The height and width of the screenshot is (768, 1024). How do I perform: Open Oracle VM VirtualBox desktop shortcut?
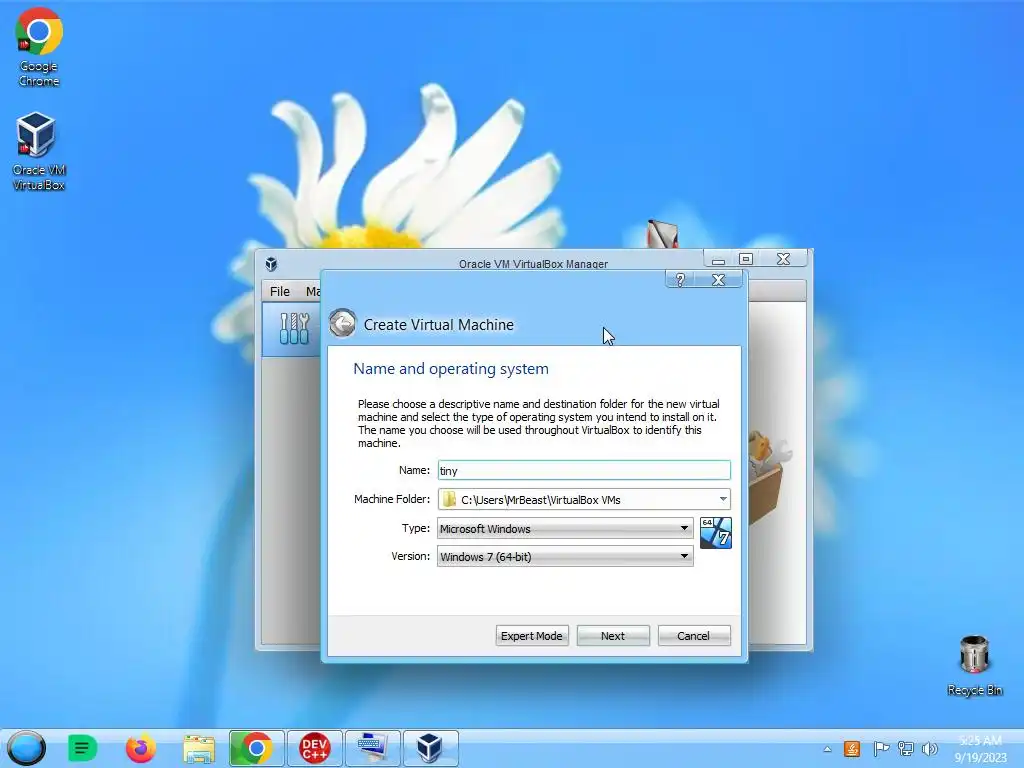[x=38, y=151]
